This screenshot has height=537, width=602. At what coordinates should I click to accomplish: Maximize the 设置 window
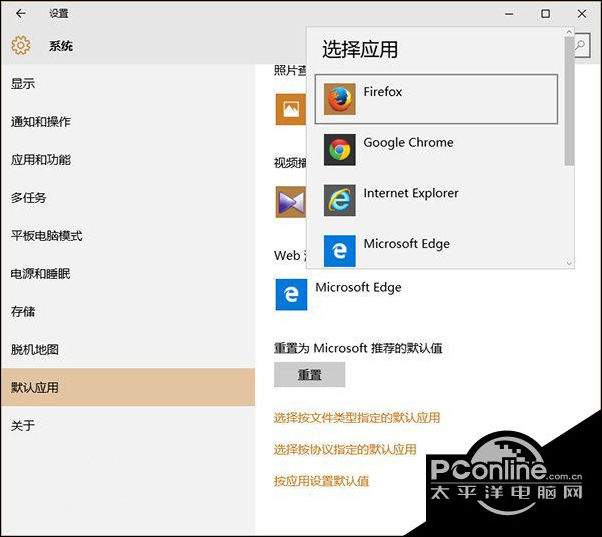click(545, 14)
